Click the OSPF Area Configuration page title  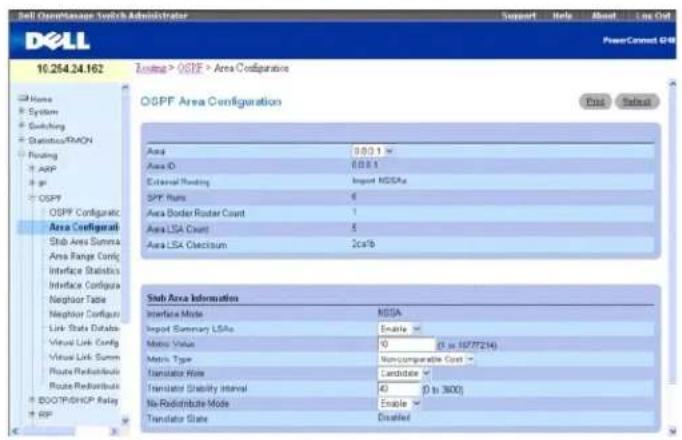point(211,102)
